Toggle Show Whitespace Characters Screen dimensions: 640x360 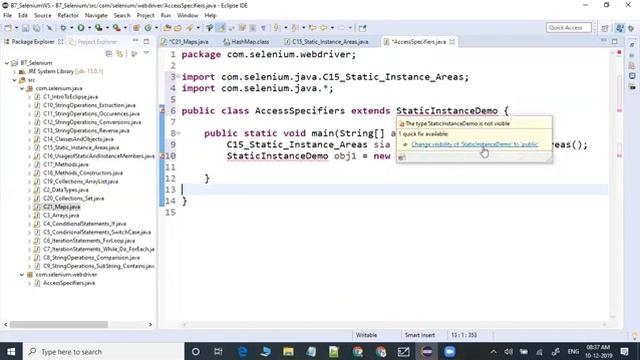(x=263, y=28)
